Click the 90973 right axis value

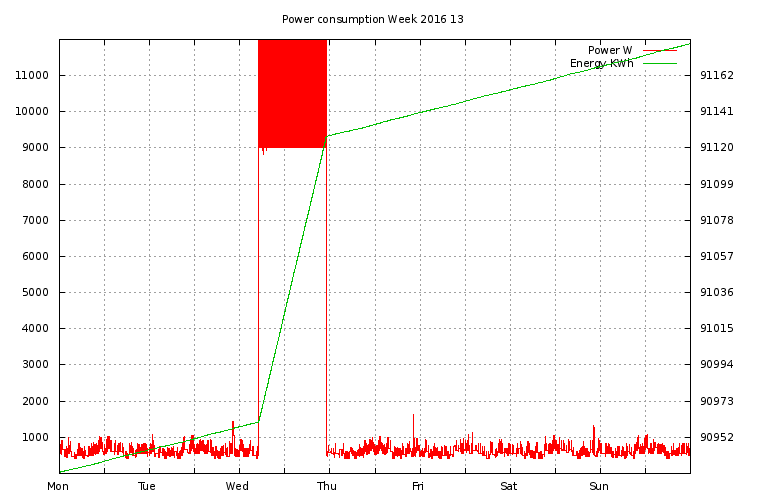pos(717,401)
